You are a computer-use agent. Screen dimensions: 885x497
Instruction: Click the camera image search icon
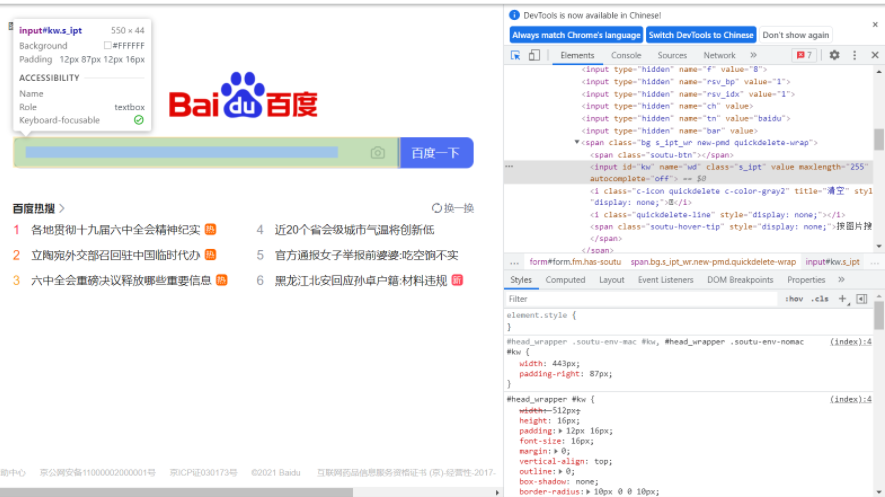pyautogui.click(x=378, y=153)
